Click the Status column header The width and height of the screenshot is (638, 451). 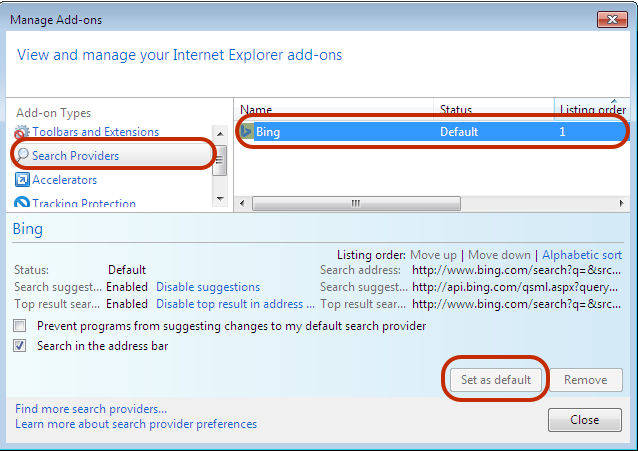[494, 109]
